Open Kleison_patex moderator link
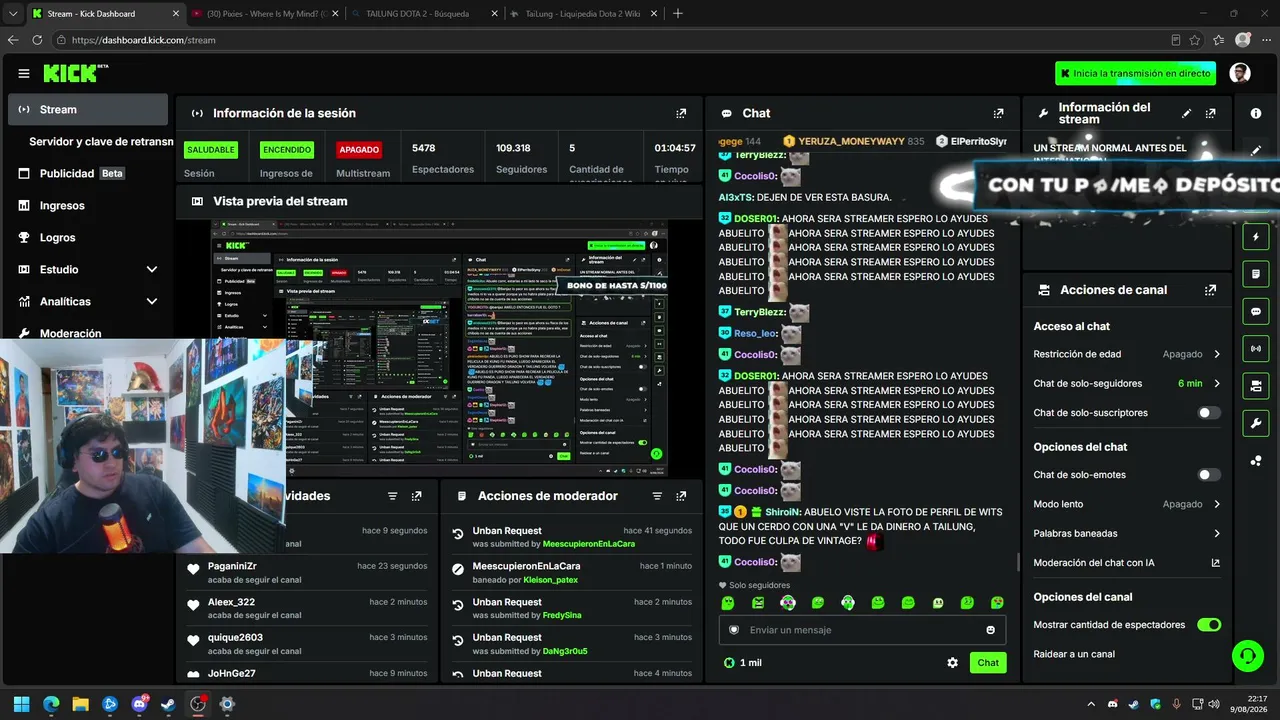This screenshot has width=1280, height=720. click(x=551, y=580)
